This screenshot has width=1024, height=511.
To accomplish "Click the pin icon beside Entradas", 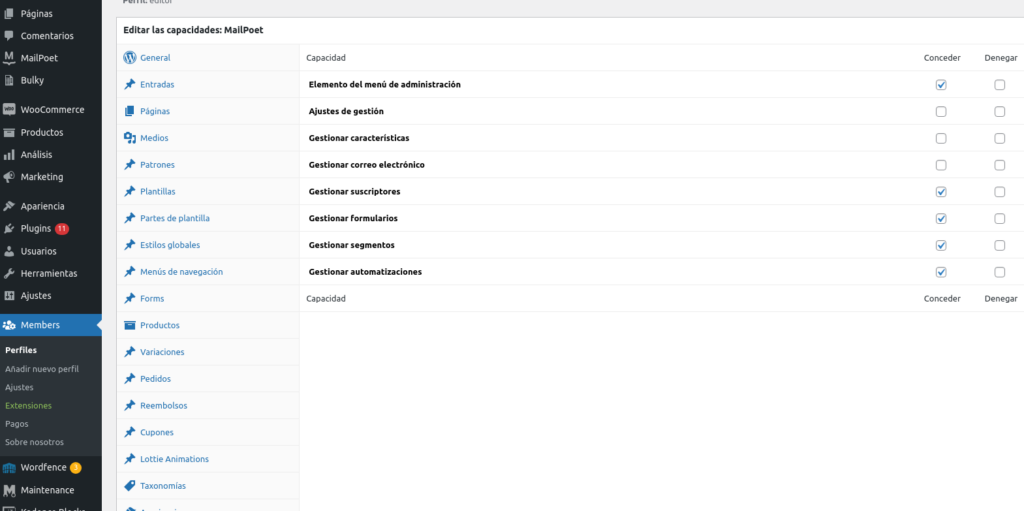I will pyautogui.click(x=129, y=84).
